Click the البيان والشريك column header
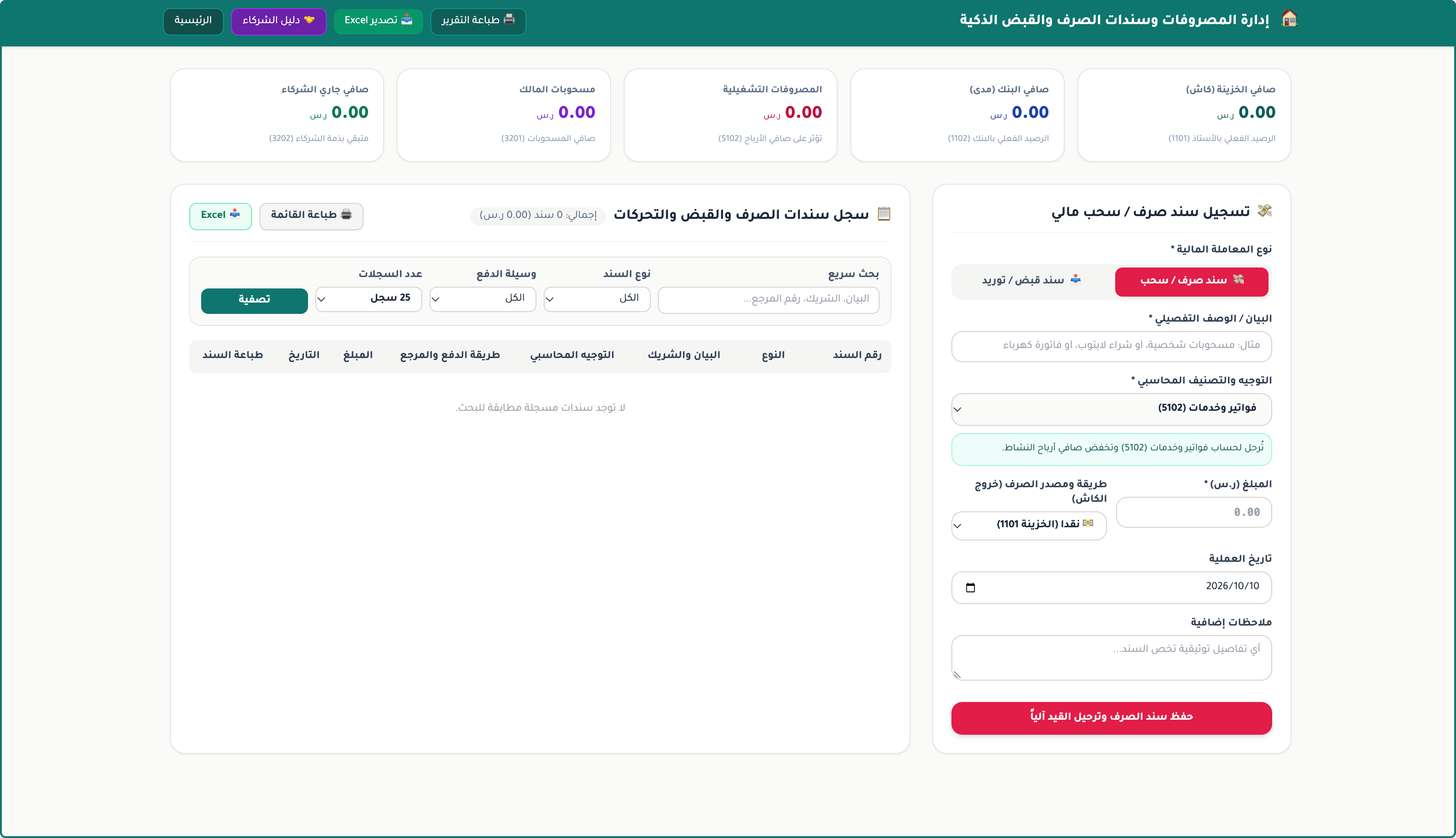Screen dimensions: 1456x838 (x=684, y=355)
